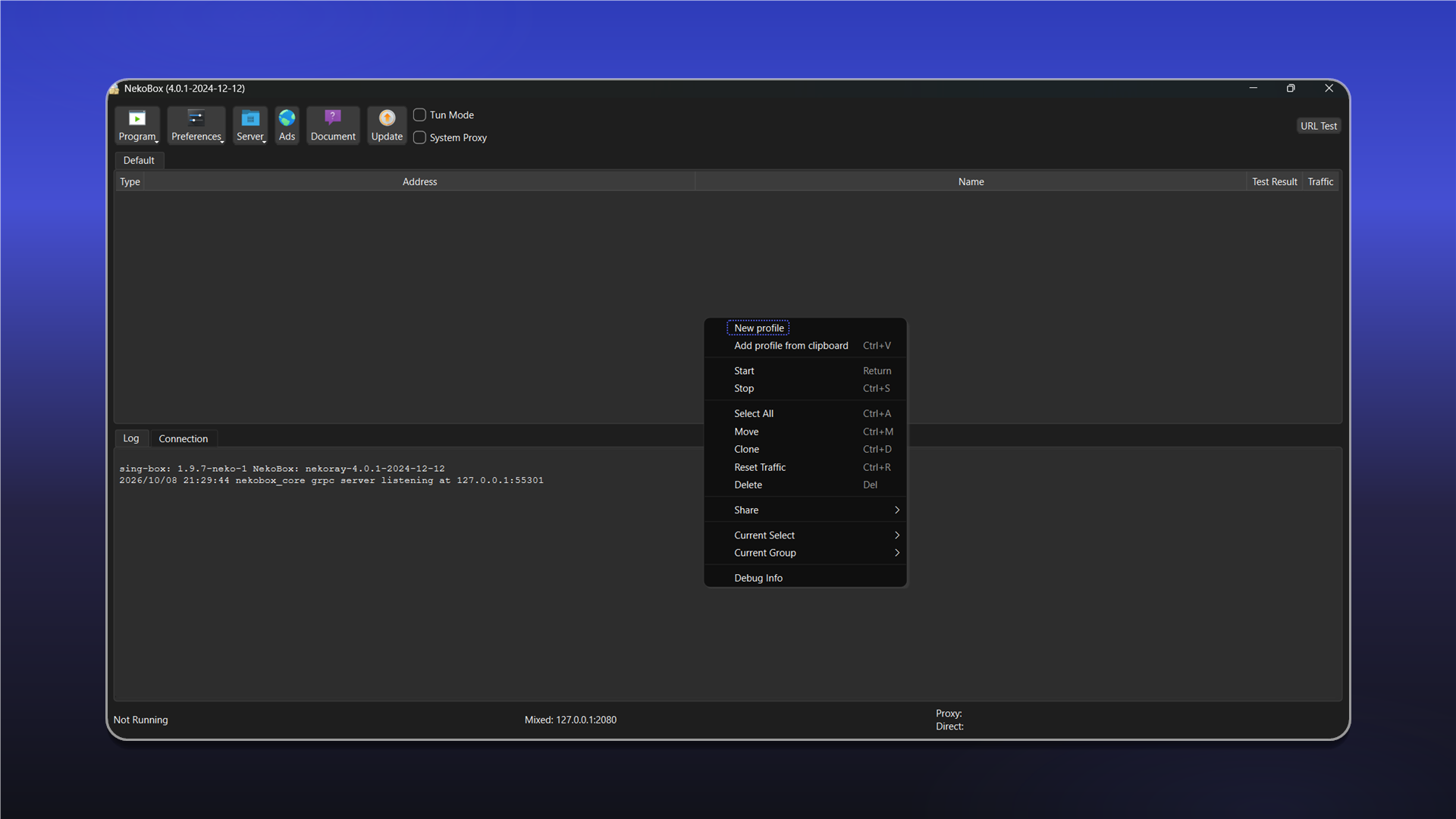Choose Select All in context menu
The image size is (1456, 819).
(805, 413)
